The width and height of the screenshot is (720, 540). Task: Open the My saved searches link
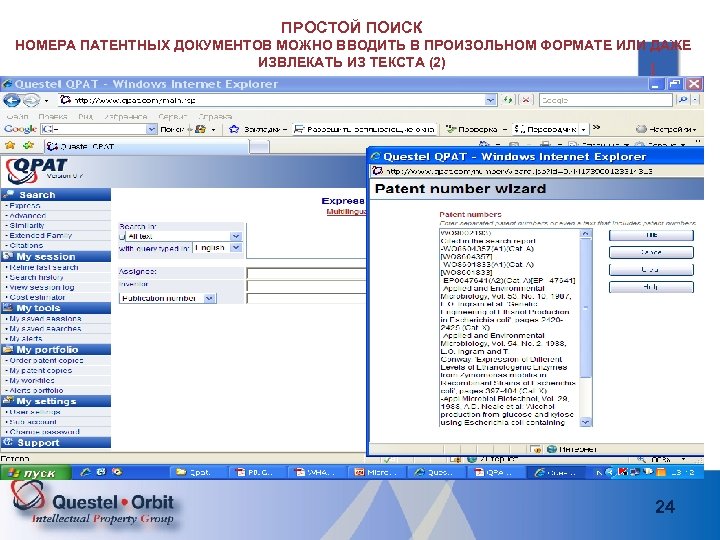45,328
